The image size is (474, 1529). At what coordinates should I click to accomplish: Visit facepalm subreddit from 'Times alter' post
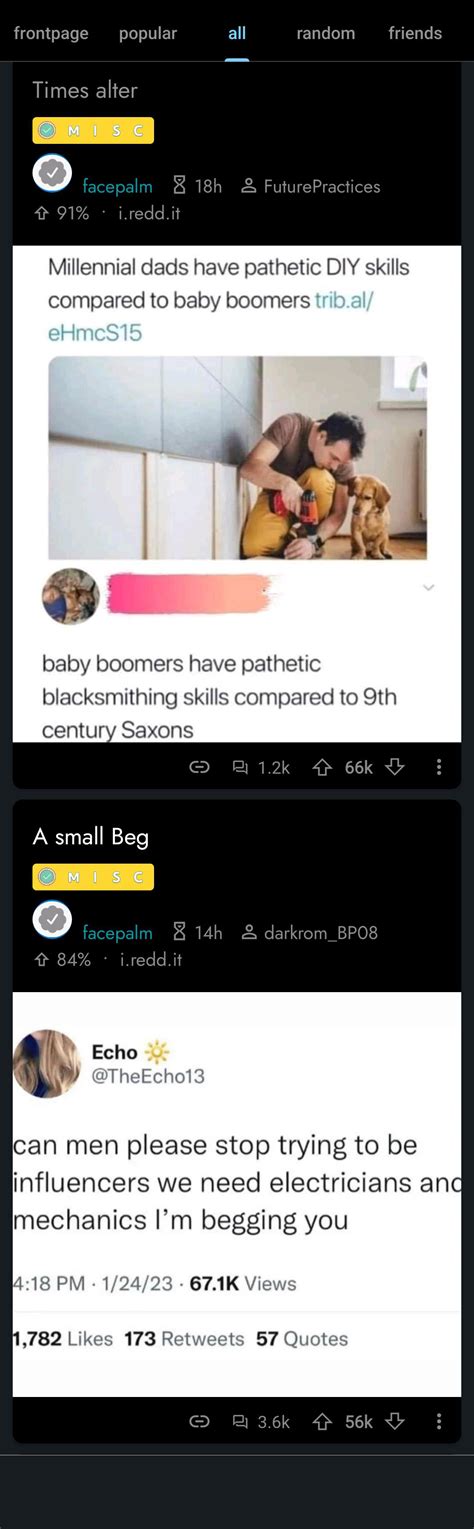pyautogui.click(x=117, y=186)
